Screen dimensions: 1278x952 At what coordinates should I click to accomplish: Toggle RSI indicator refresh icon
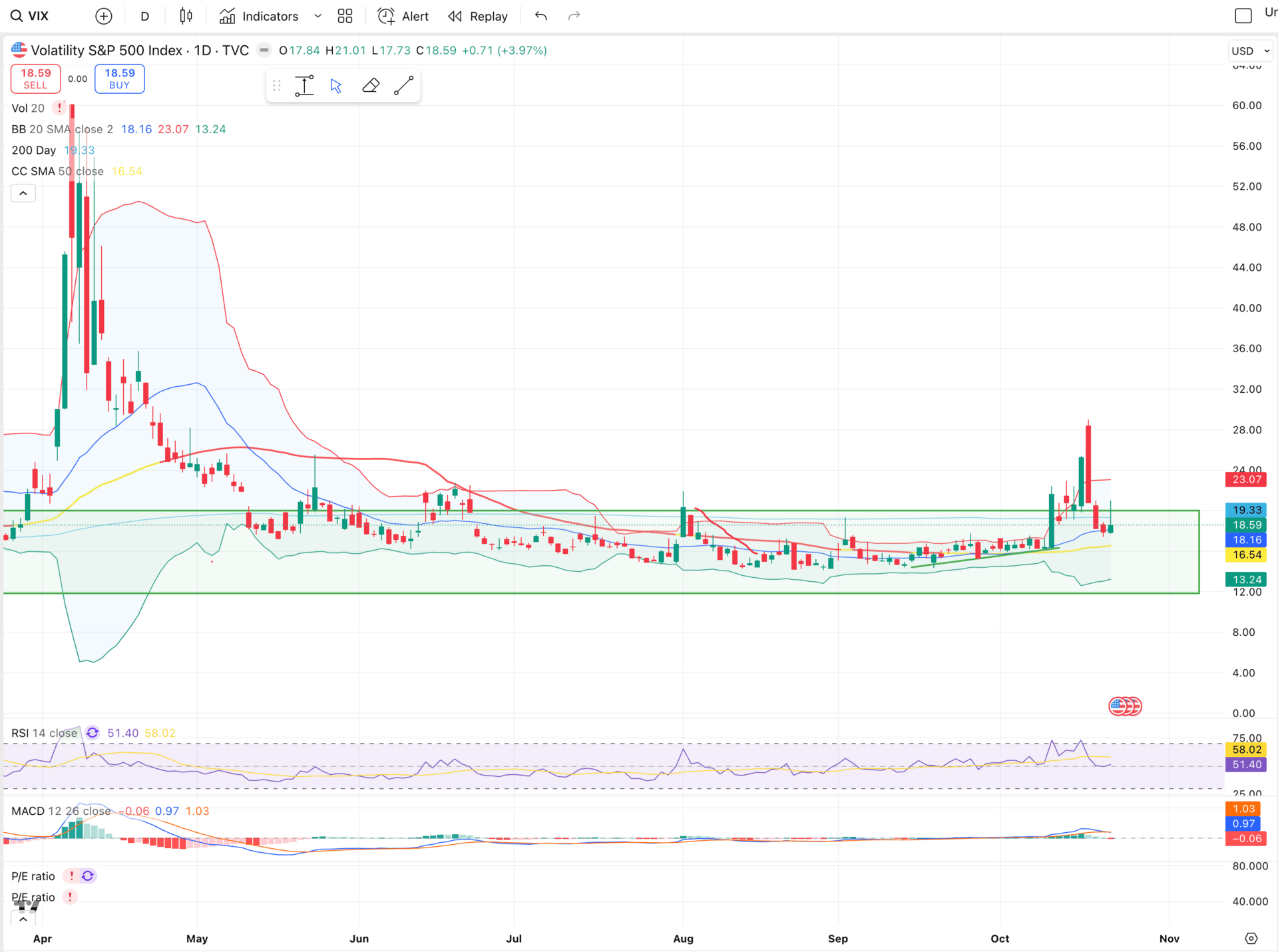(x=93, y=733)
